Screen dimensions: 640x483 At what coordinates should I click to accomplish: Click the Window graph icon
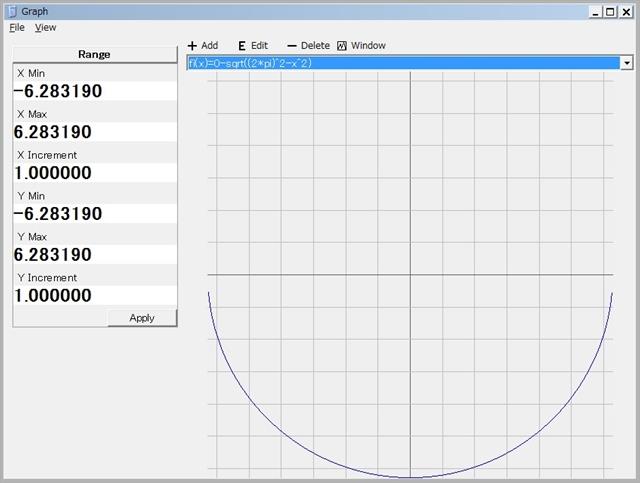342,46
